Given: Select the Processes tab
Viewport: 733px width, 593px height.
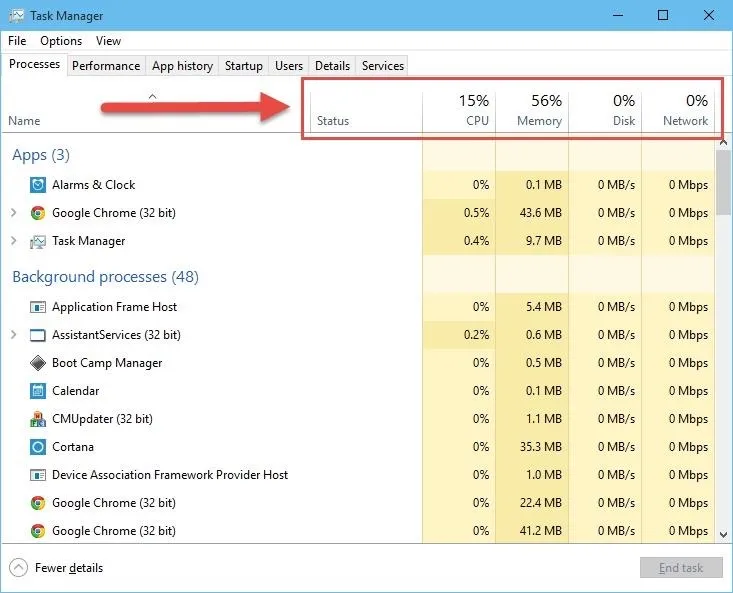Looking at the screenshot, I should pos(34,64).
